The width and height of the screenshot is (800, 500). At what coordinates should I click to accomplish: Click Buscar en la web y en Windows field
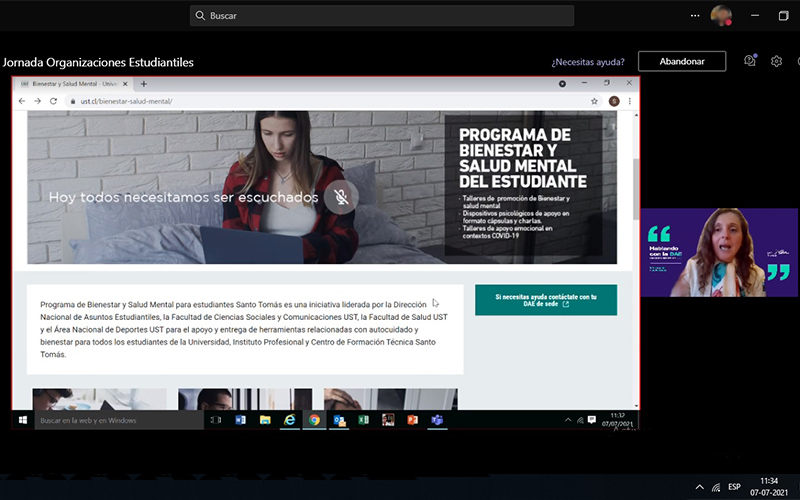(x=119, y=420)
